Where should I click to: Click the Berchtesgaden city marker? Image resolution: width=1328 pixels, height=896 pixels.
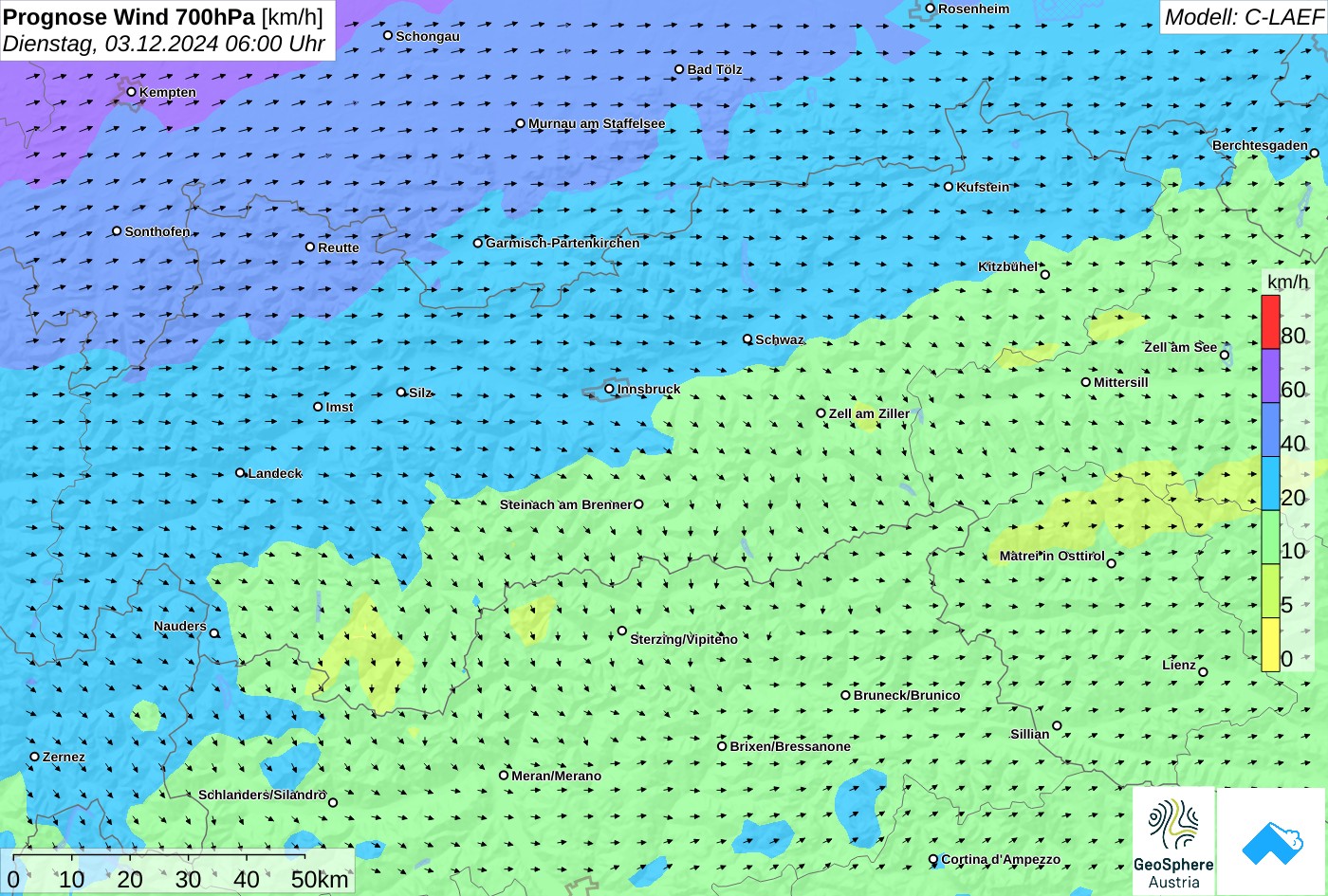pyautogui.click(x=1315, y=153)
